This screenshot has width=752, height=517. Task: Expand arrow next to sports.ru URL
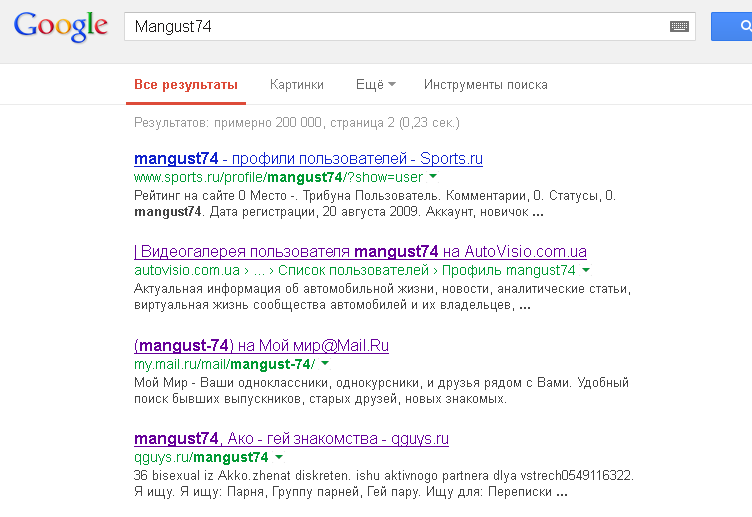(433, 176)
